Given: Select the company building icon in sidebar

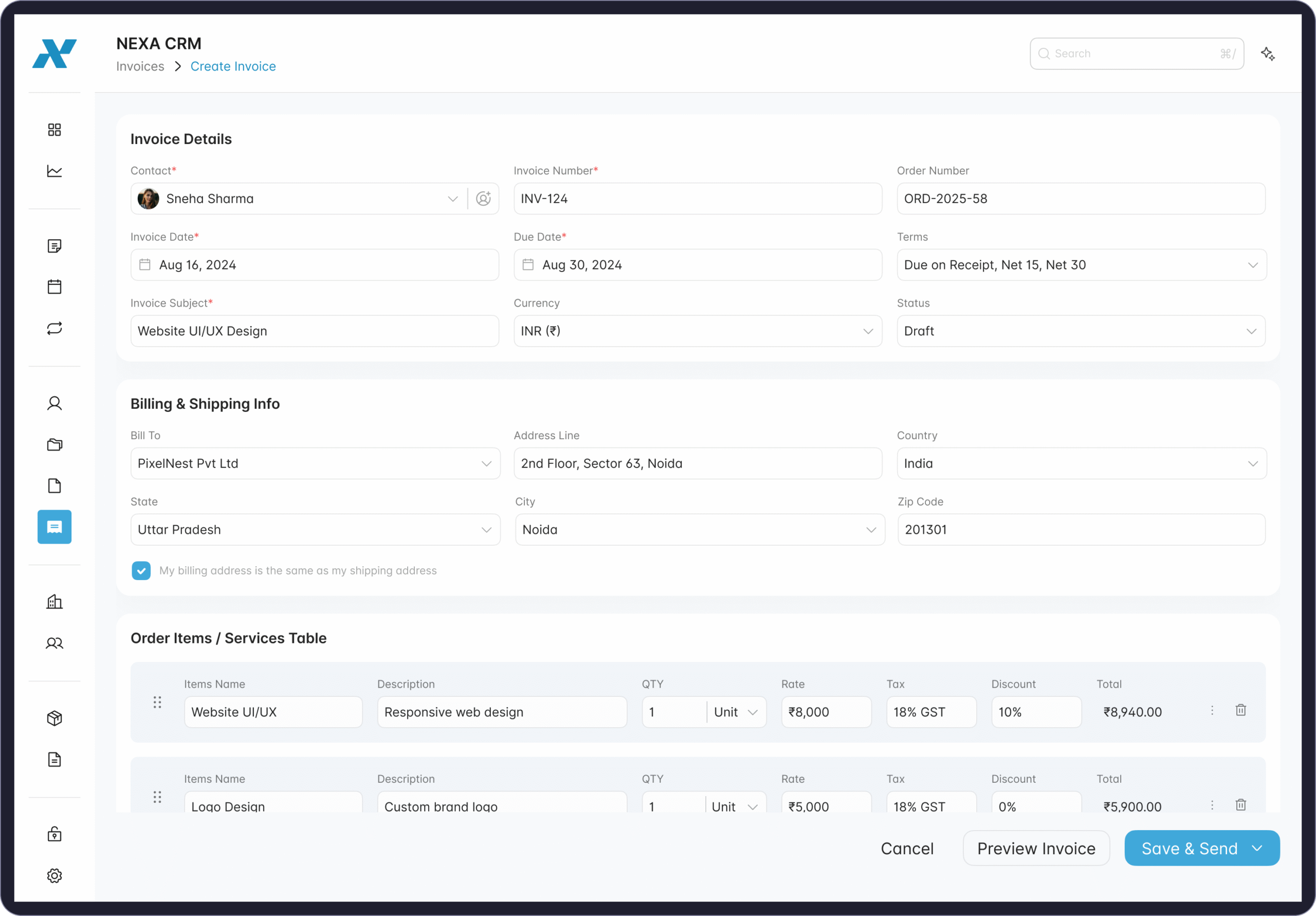Looking at the screenshot, I should click(54, 601).
